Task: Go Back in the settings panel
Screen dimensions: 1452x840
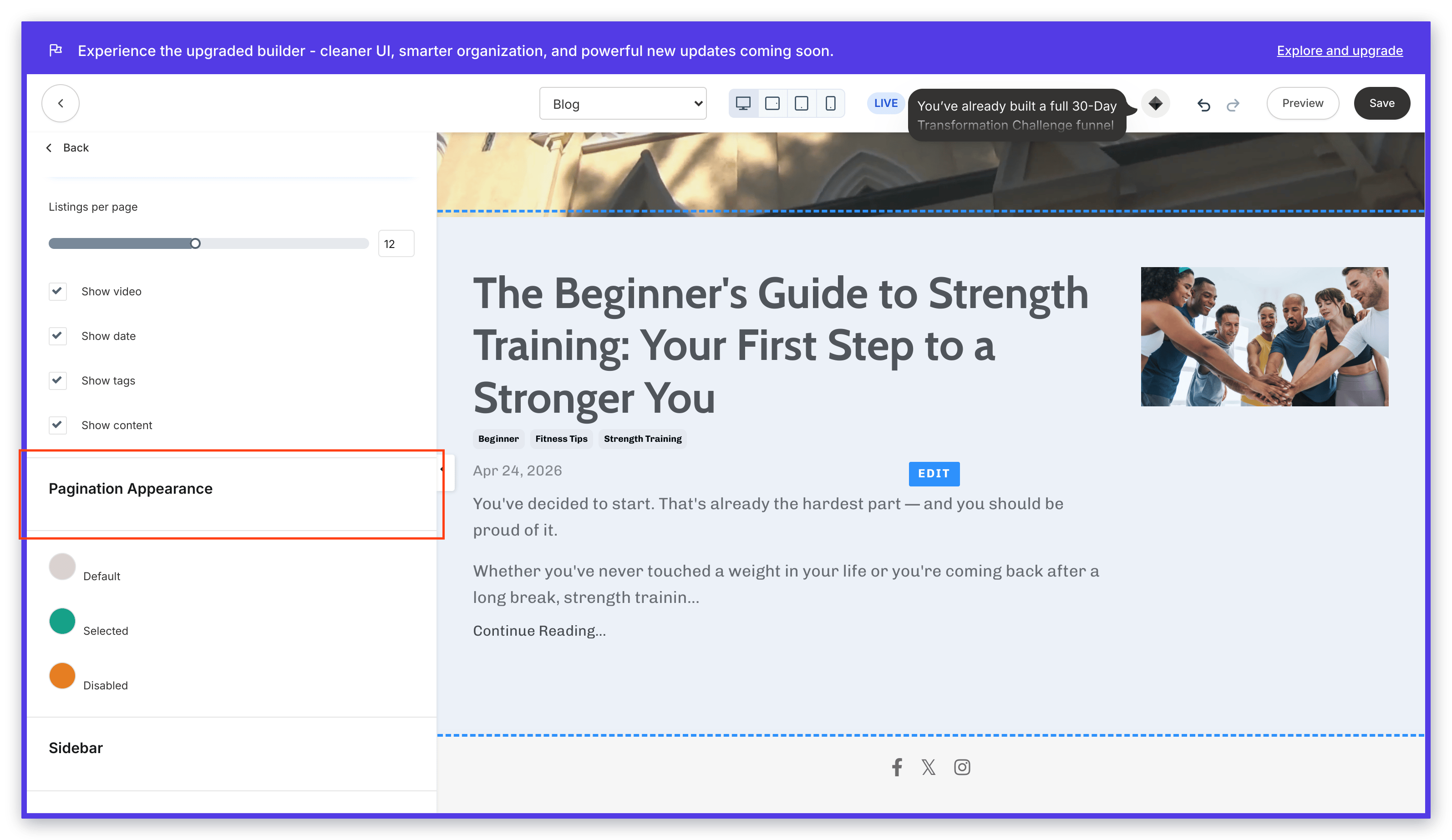Action: coord(68,147)
